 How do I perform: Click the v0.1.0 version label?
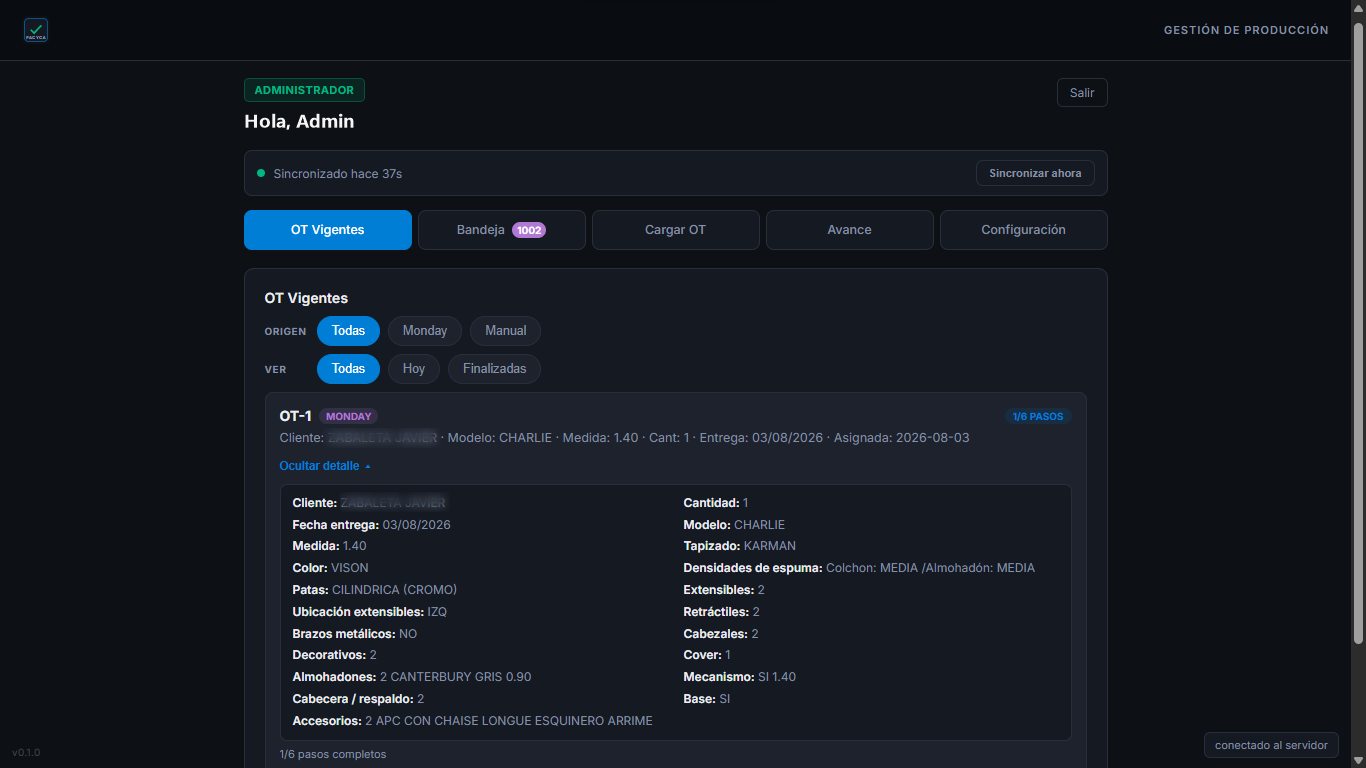point(26,752)
